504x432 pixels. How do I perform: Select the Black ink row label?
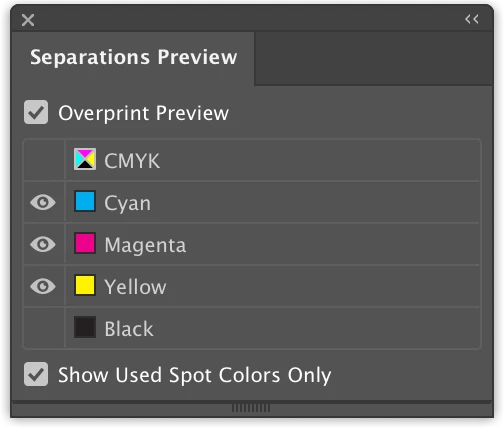(x=129, y=329)
